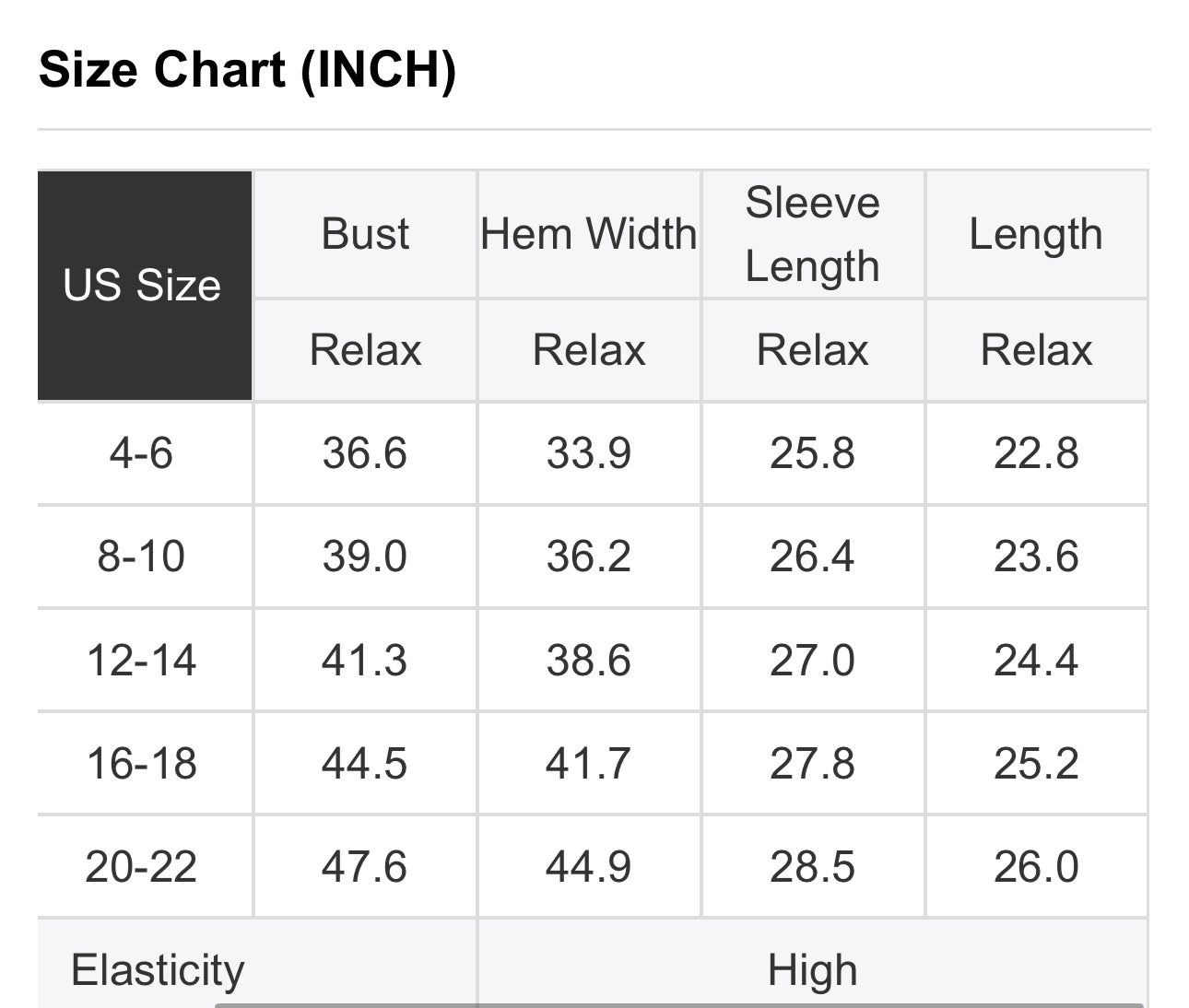Click the Bust column header
Screen dimensions: 1189x1008
tap(365, 234)
